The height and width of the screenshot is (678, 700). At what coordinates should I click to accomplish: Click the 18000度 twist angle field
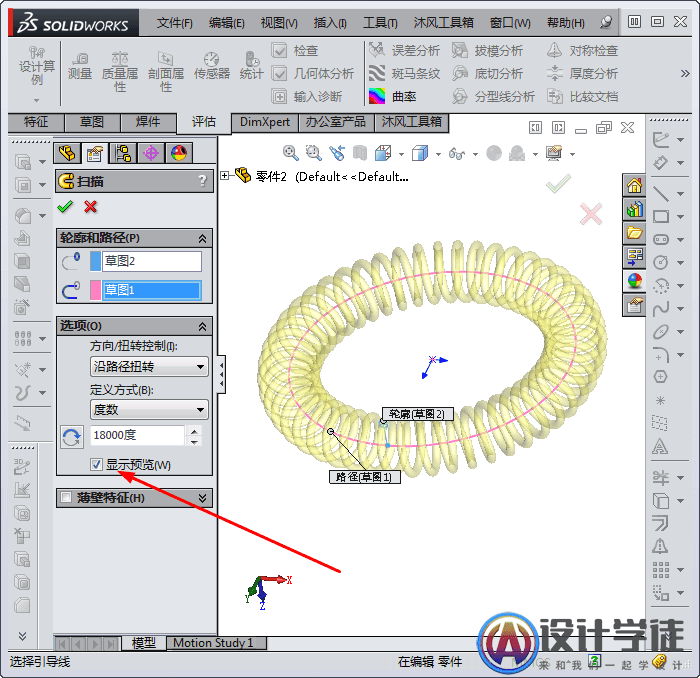pos(137,435)
